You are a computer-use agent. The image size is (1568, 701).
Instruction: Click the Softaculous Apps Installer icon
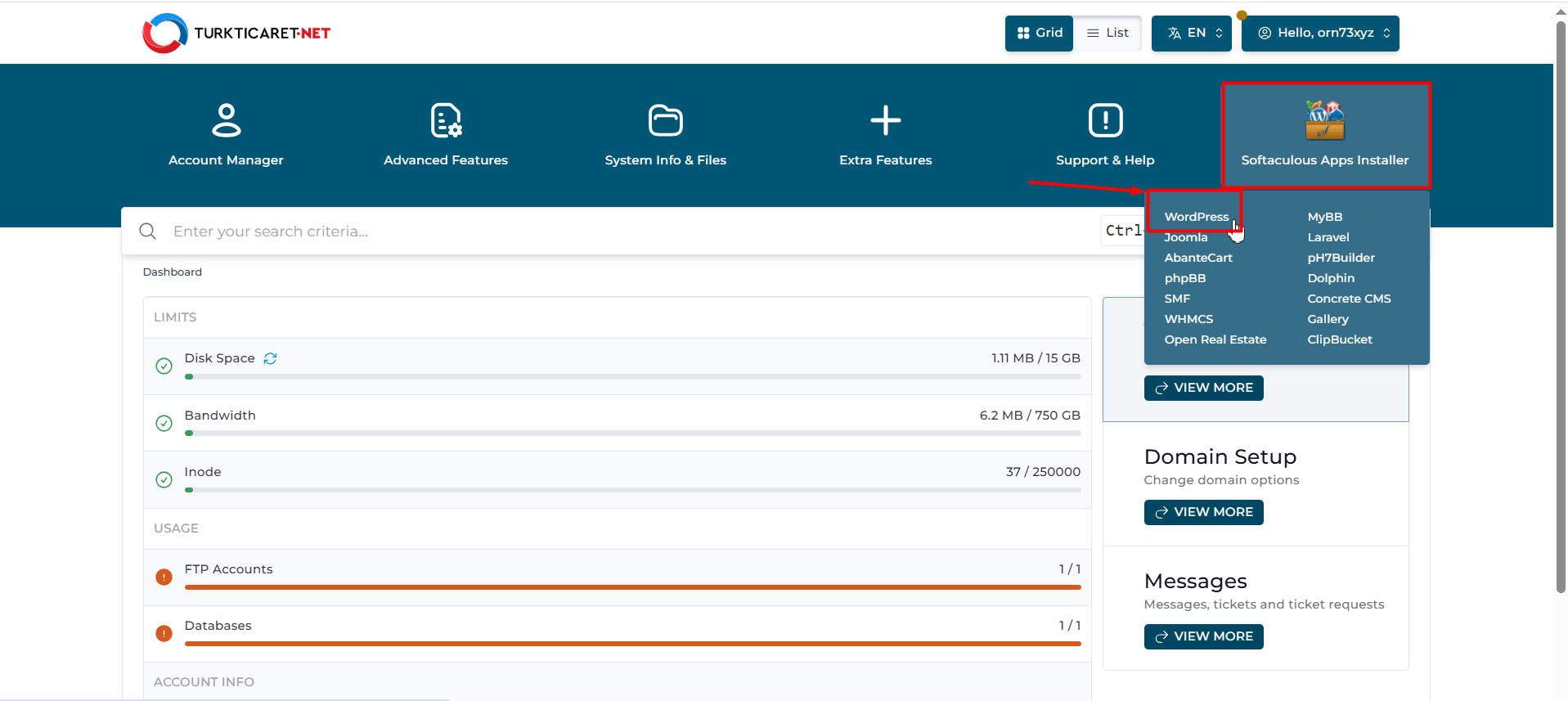[1324, 120]
